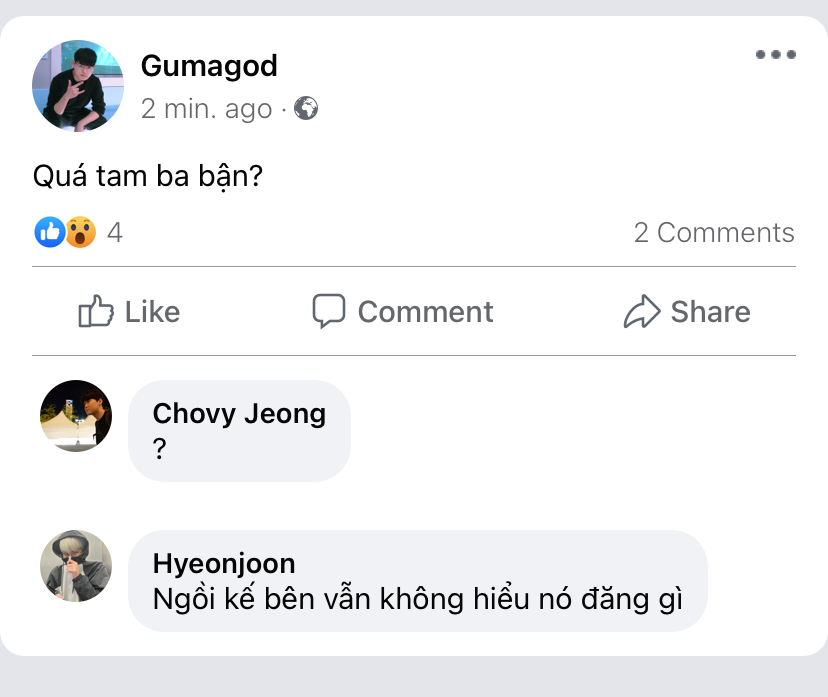Open the 2 Comments link
The image size is (828, 697).
[x=714, y=233]
